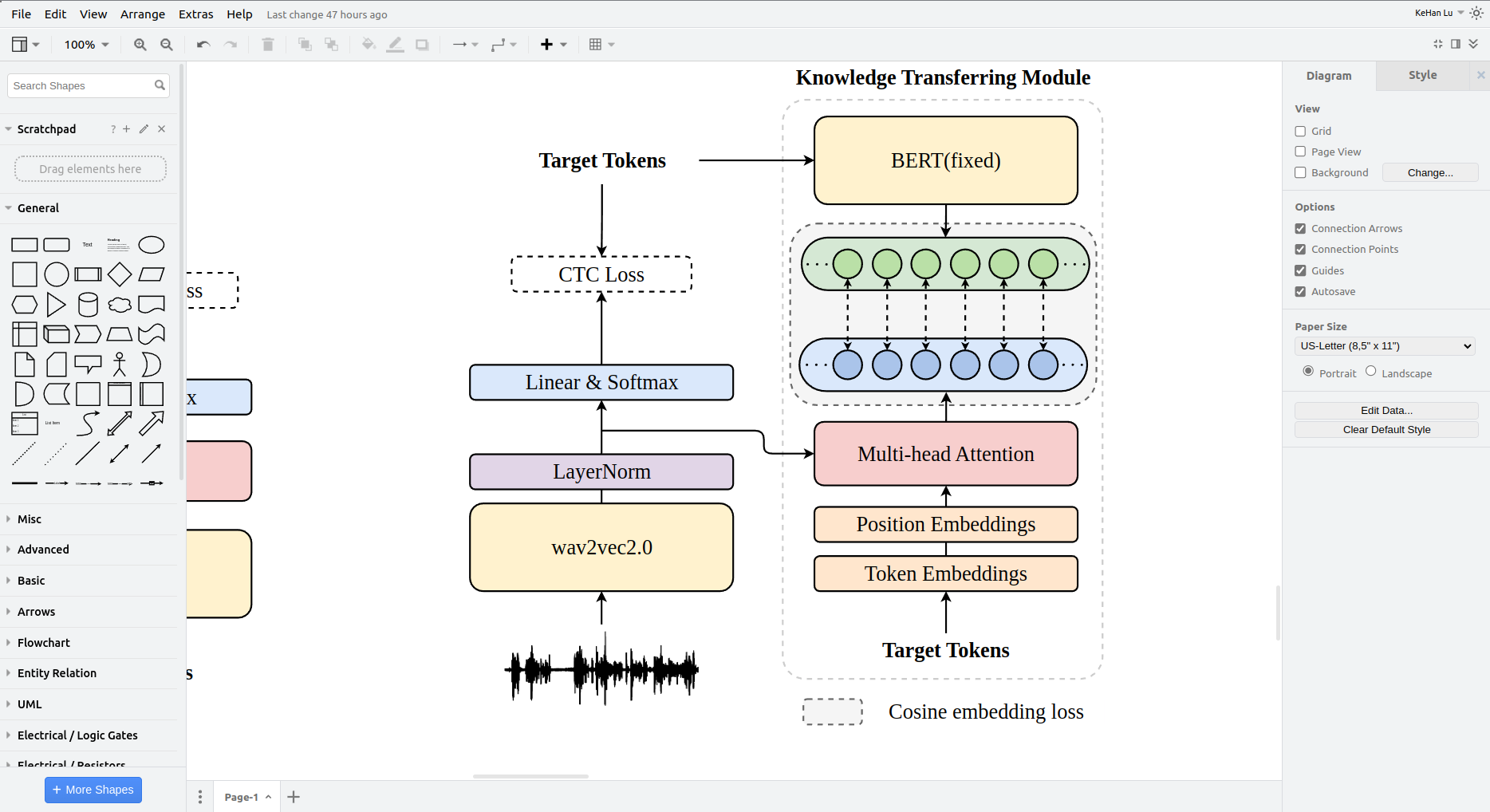Screen dimensions: 1490x812
Task: Click the table insert icon
Action: (596, 45)
